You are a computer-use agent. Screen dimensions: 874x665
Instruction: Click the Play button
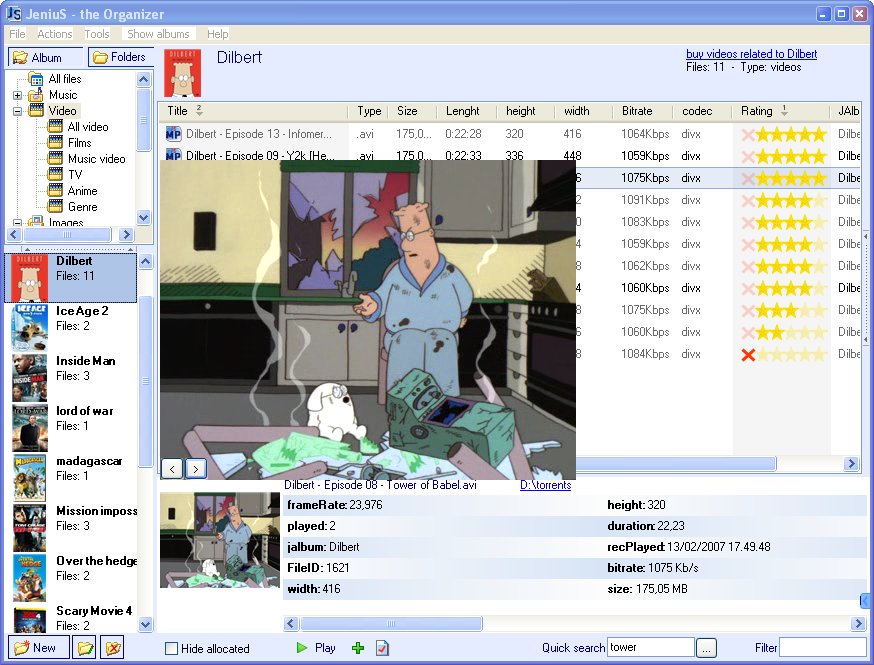pyautogui.click(x=315, y=648)
